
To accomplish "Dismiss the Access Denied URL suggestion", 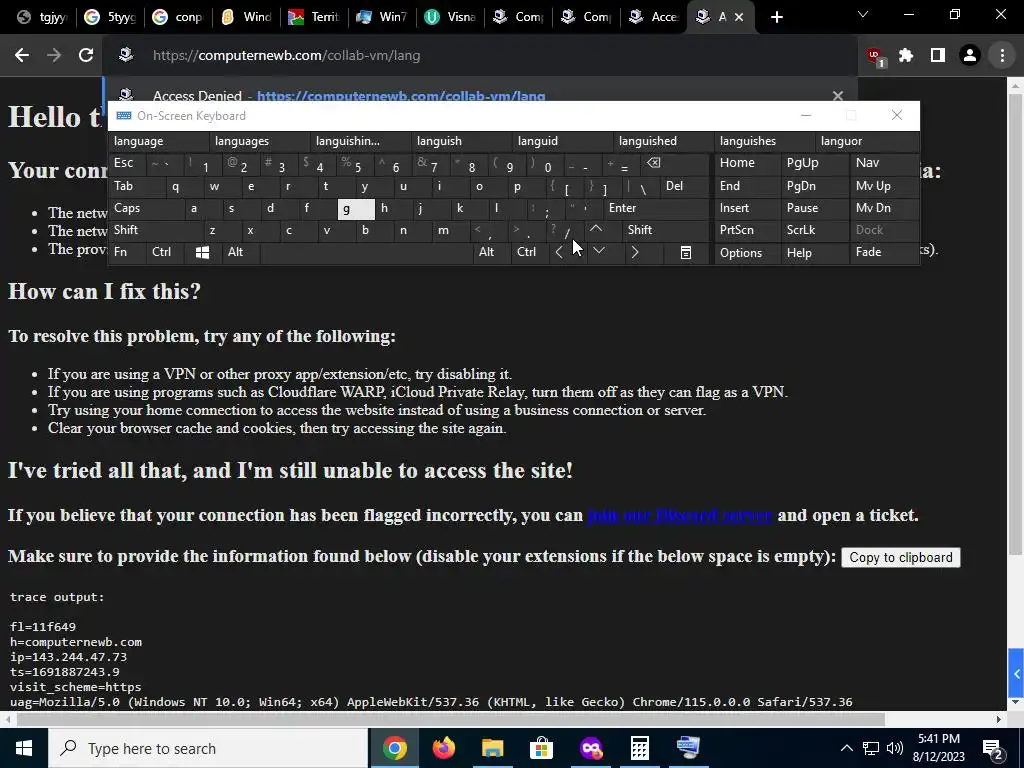I will coord(838,96).
